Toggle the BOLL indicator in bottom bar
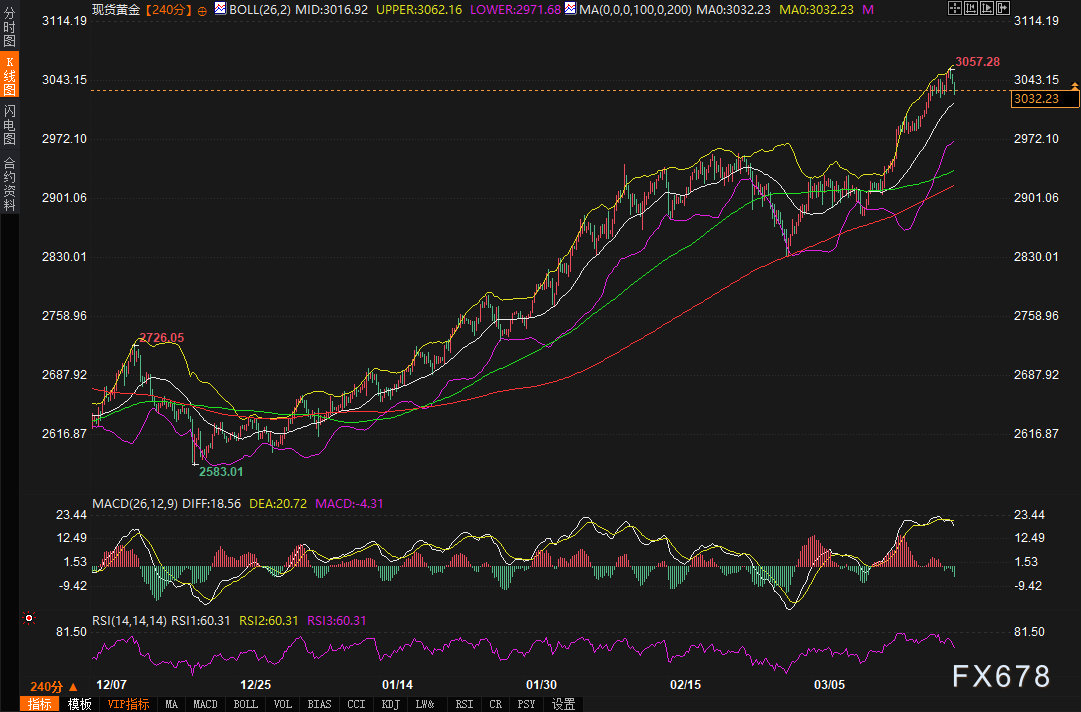This screenshot has height=712, width=1081. pos(245,704)
